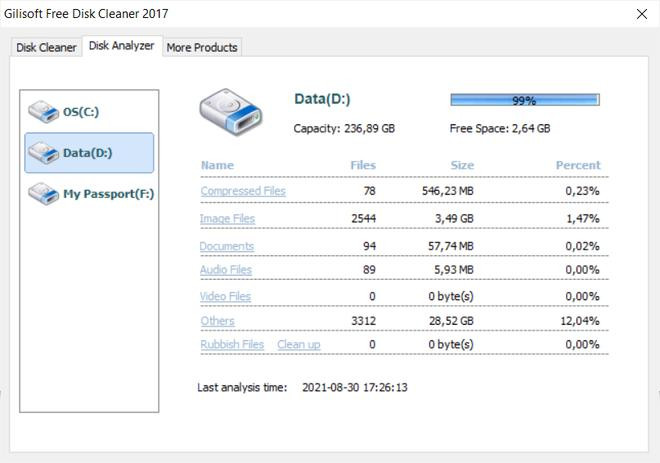
Task: Click the My Passport(F:) drive icon
Action: (x=43, y=194)
